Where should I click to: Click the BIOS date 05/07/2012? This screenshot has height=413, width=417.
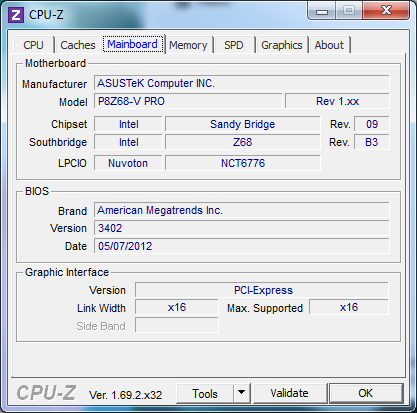(x=242, y=246)
